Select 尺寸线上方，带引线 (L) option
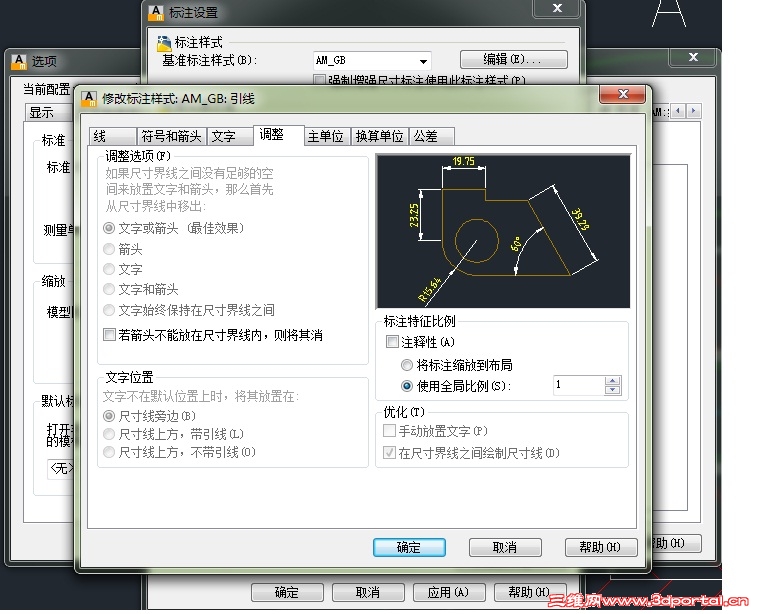The height and width of the screenshot is (614, 768). [x=109, y=434]
